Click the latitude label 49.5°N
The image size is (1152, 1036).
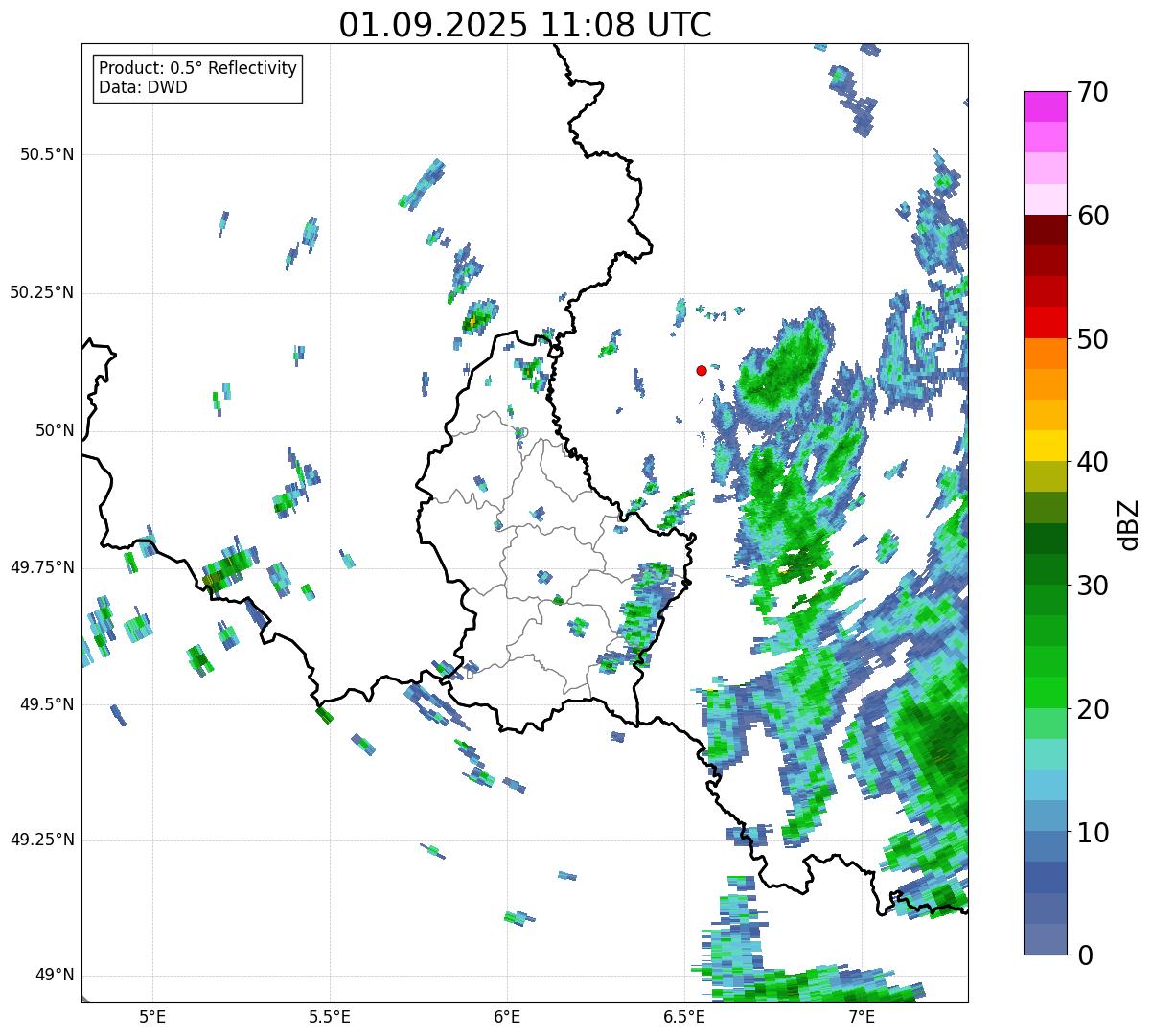(x=47, y=704)
